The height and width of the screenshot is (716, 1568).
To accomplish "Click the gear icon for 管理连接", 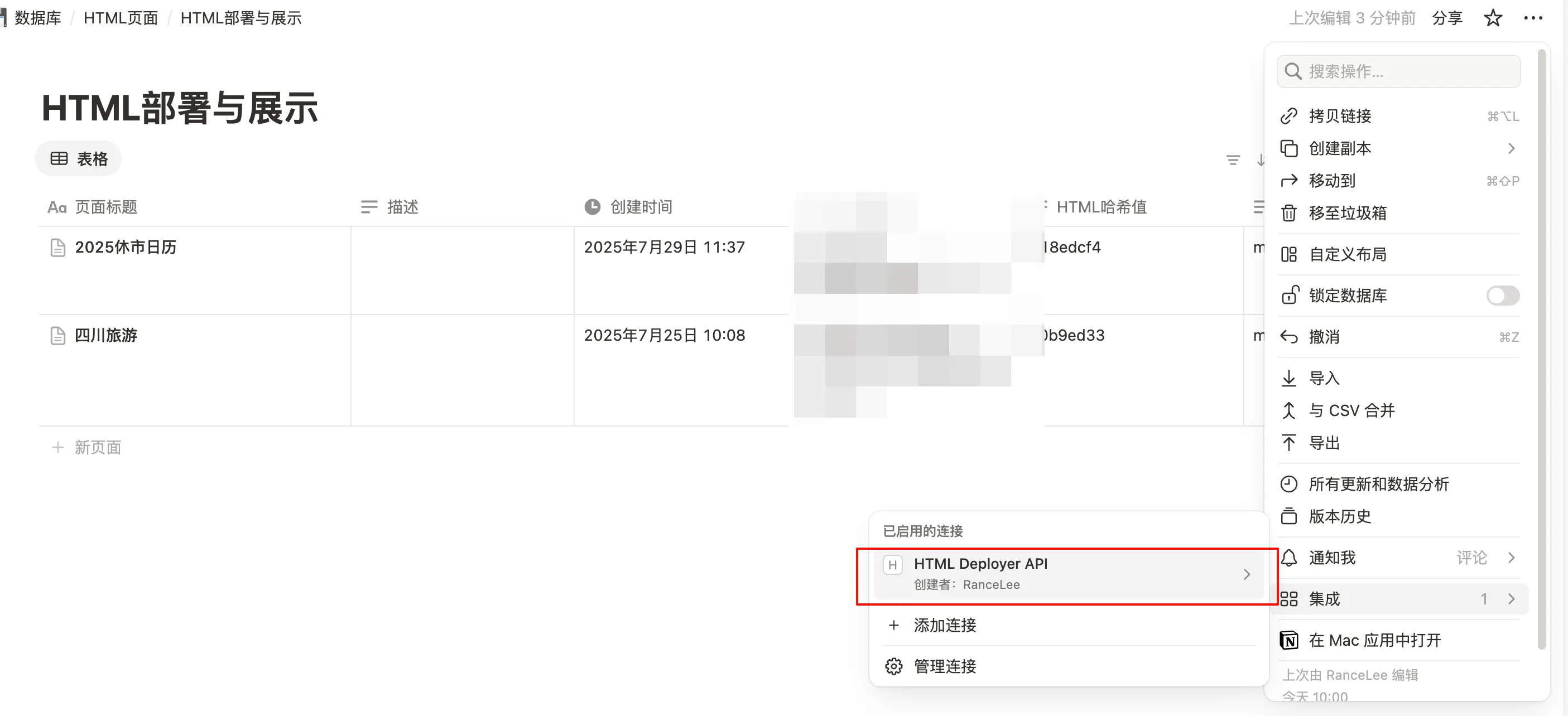I will coord(893,667).
